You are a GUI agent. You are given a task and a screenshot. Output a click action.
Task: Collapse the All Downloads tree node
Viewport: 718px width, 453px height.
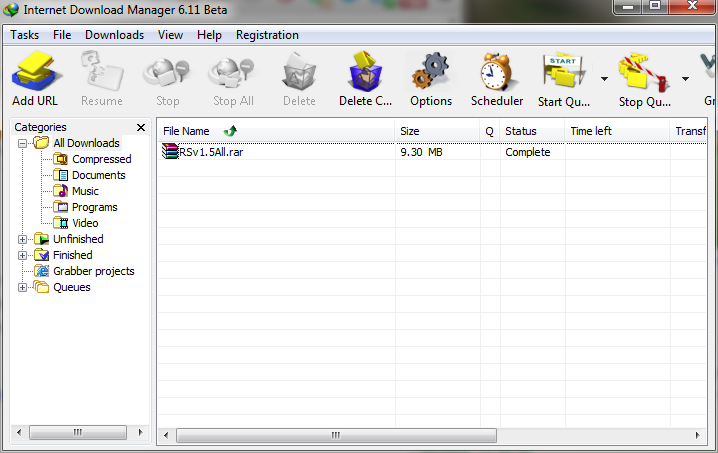click(x=22, y=143)
